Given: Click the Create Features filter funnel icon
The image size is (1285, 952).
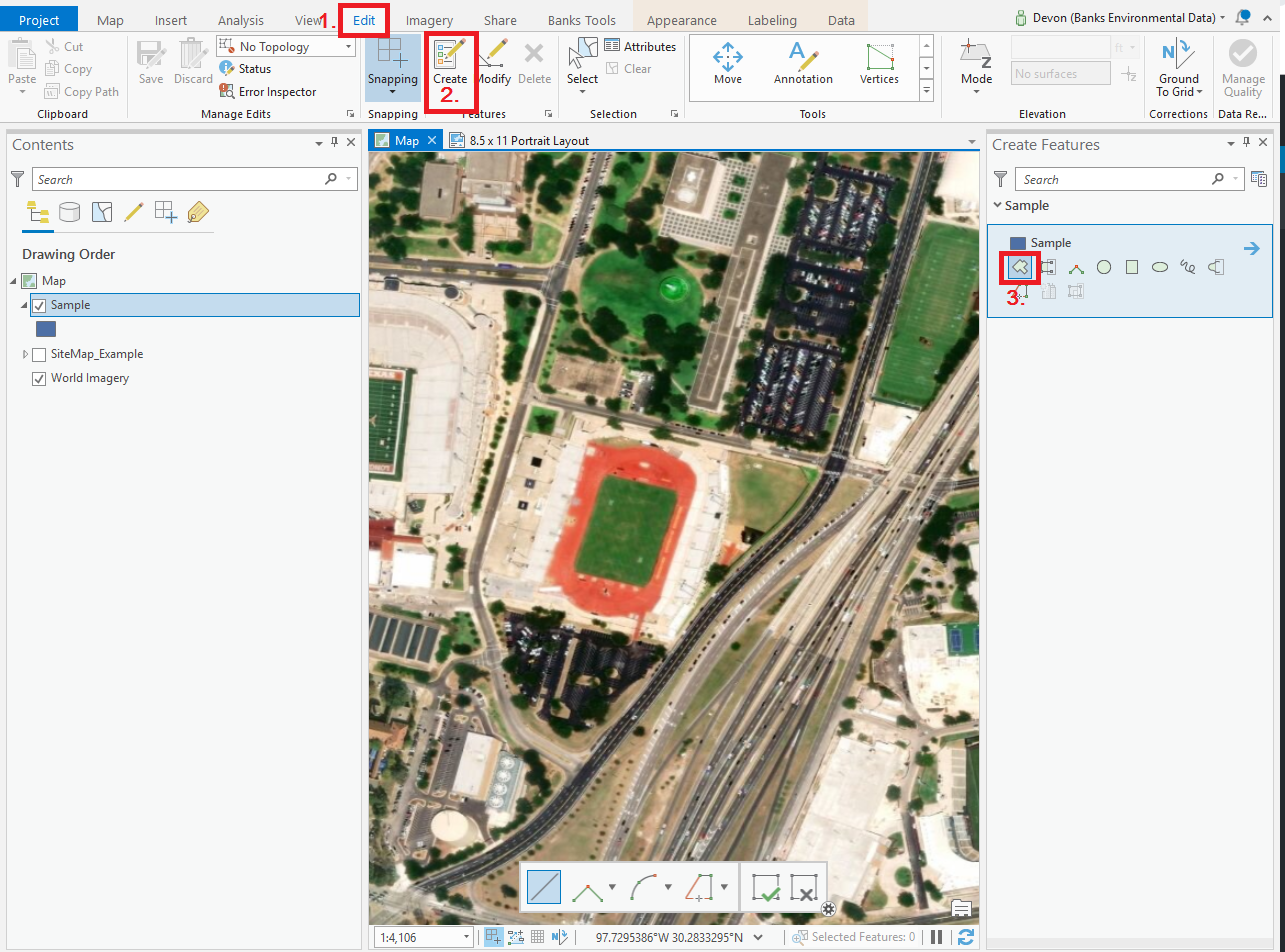Looking at the screenshot, I should tap(1001, 179).
